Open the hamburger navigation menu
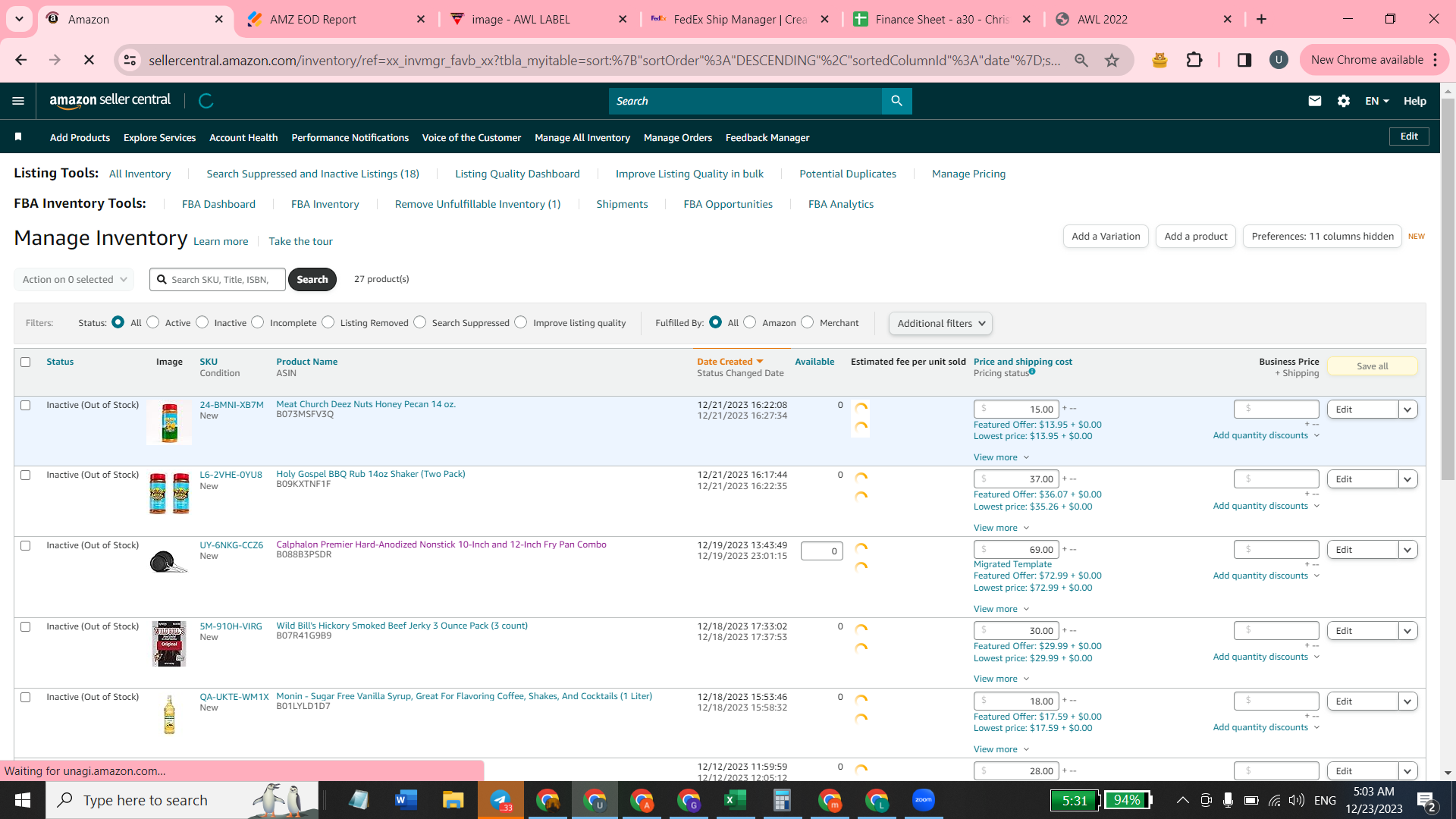Image resolution: width=1456 pixels, height=819 pixels. (x=18, y=101)
